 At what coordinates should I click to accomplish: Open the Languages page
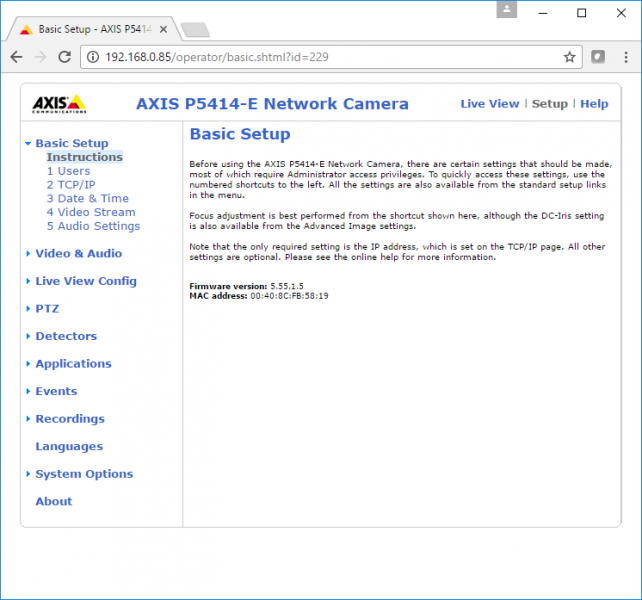[69, 446]
